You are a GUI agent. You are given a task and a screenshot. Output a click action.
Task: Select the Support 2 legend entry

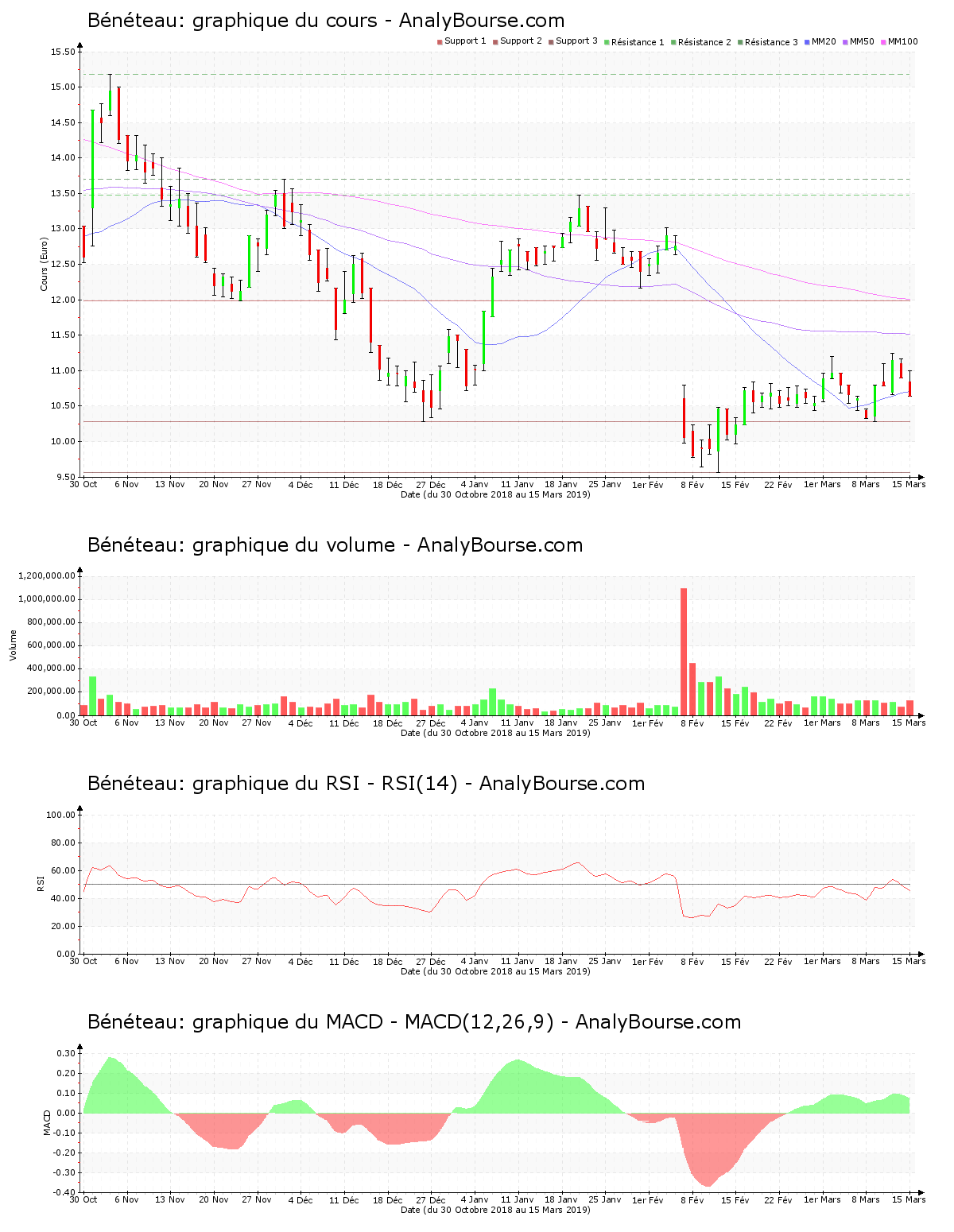point(517,41)
